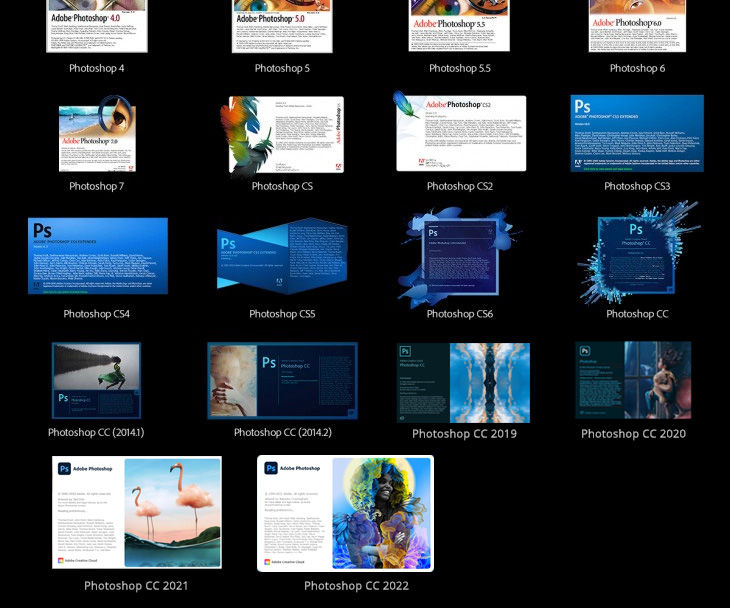Click the 'Photoshop CC 2022' caption

click(x=356, y=586)
